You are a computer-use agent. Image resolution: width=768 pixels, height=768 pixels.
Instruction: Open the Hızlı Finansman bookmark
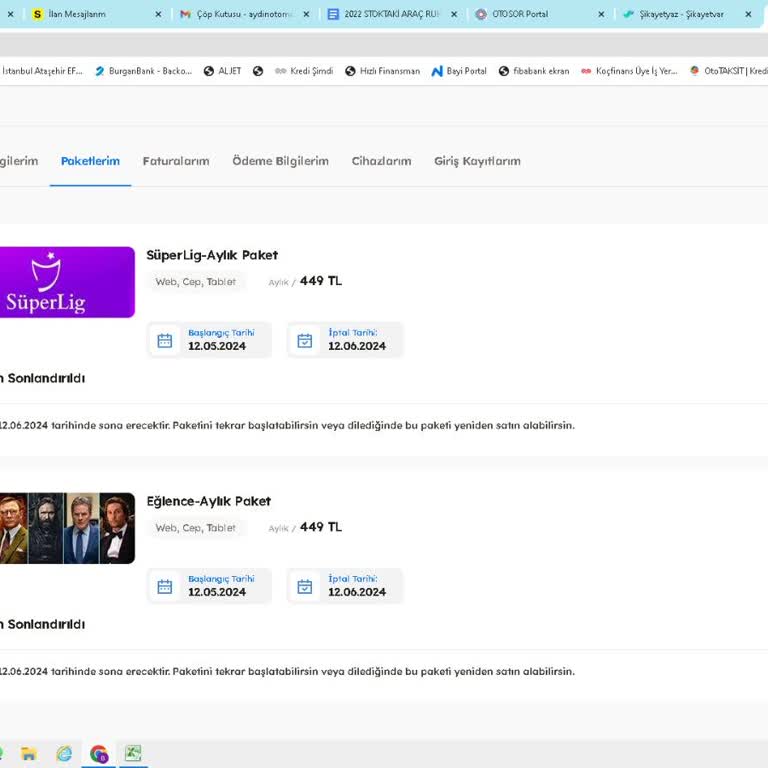coord(382,71)
